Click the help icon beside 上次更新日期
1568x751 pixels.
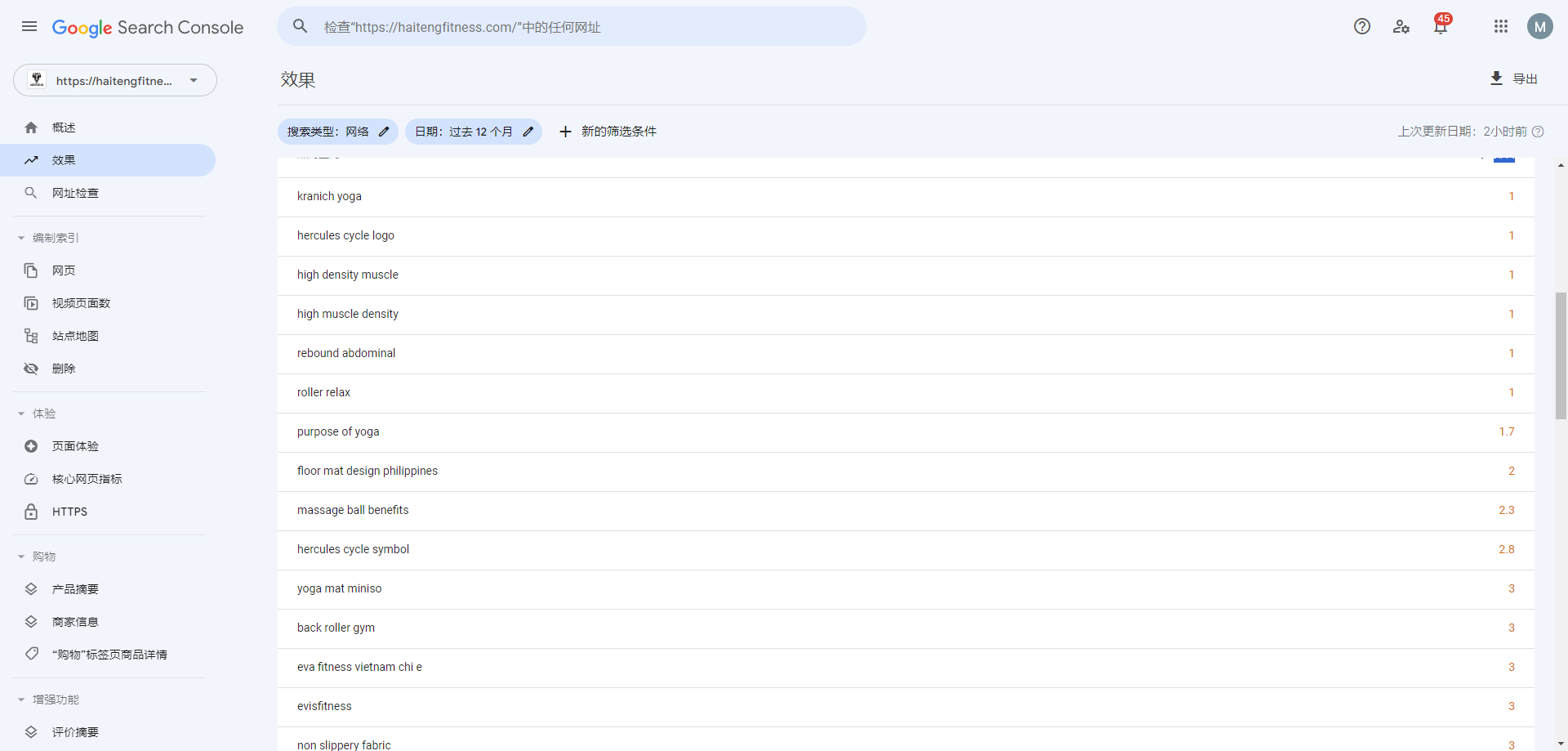coord(1538,132)
